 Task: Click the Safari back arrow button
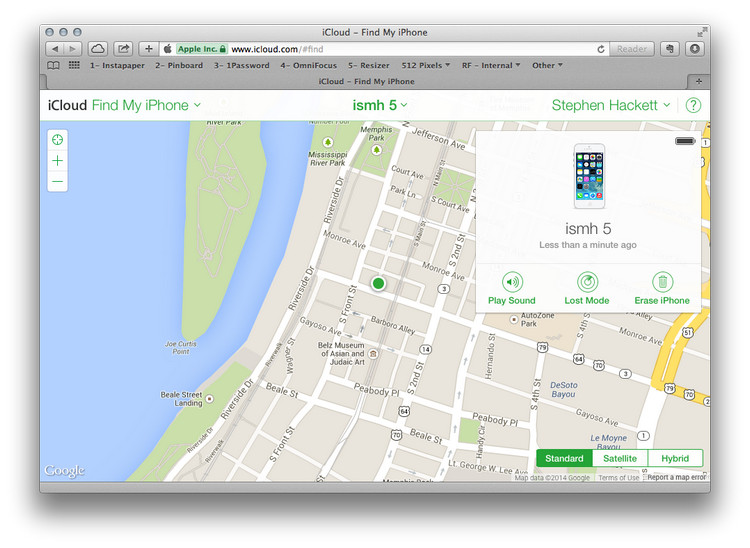(x=55, y=49)
